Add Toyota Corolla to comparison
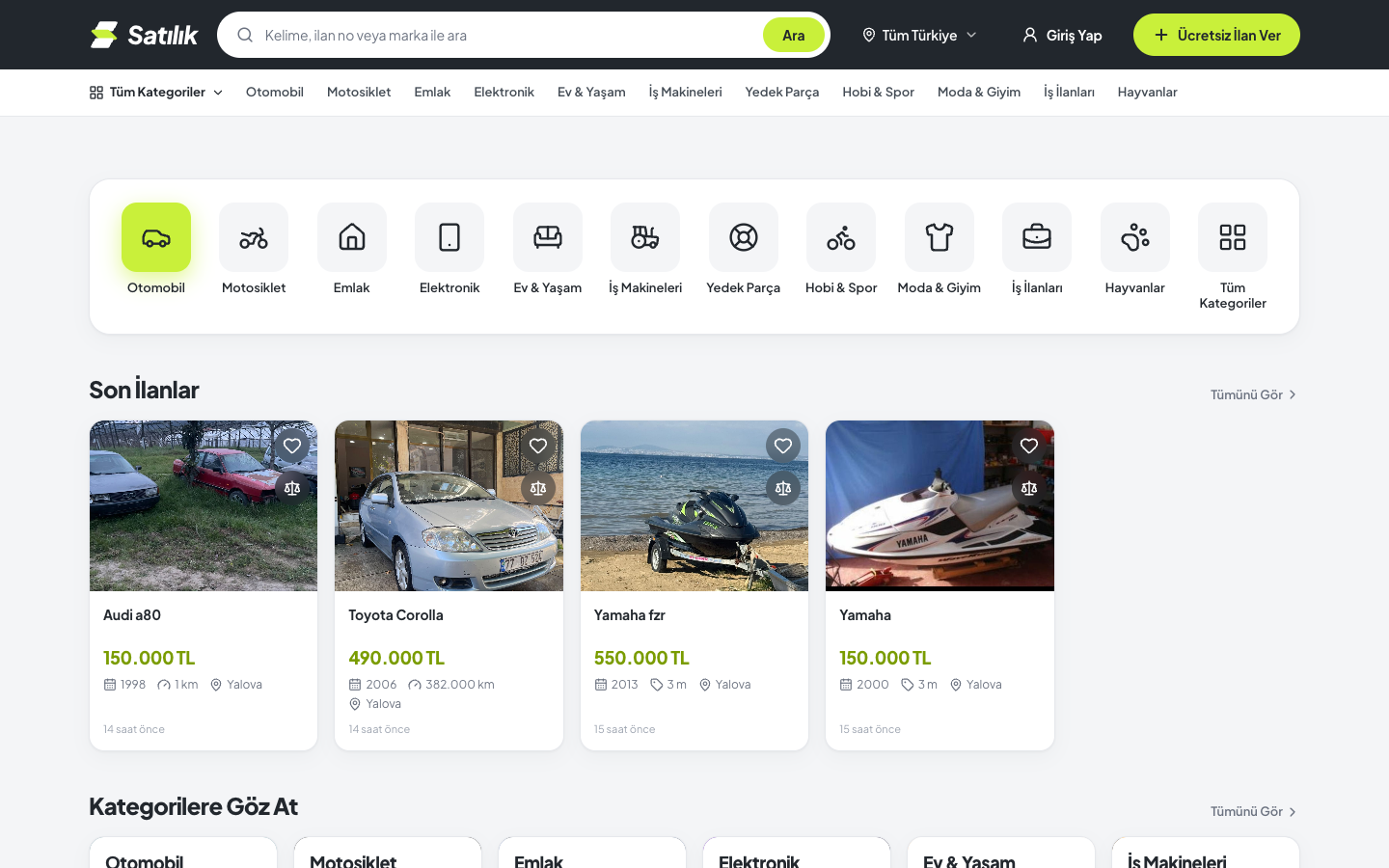Viewport: 1389px width, 868px height. [x=538, y=488]
